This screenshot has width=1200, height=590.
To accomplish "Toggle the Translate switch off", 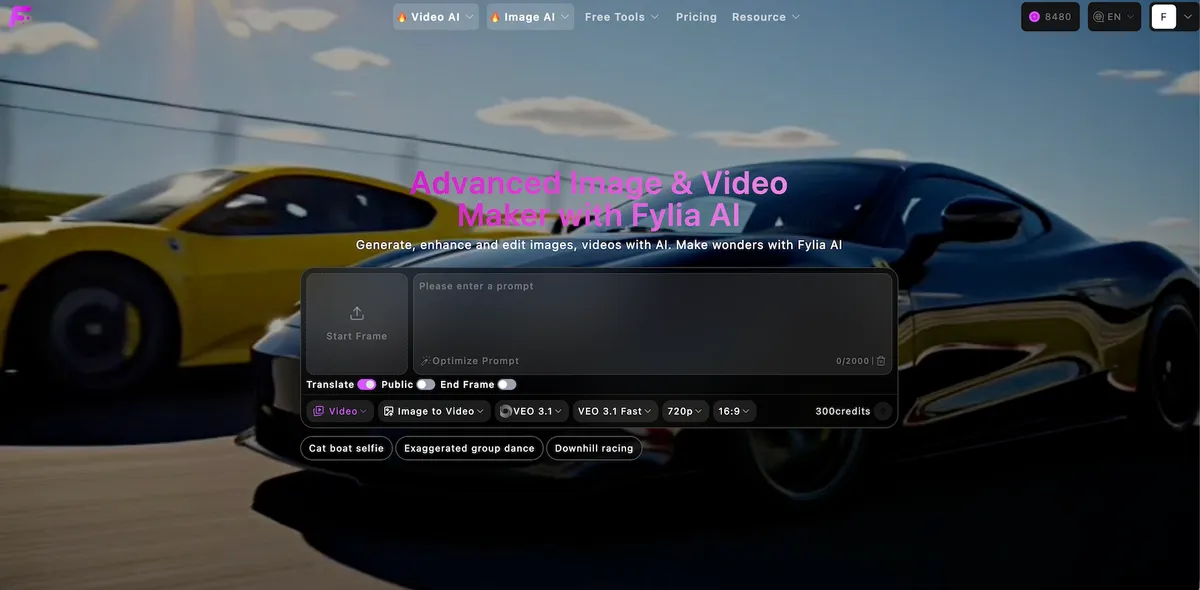I will tap(367, 385).
